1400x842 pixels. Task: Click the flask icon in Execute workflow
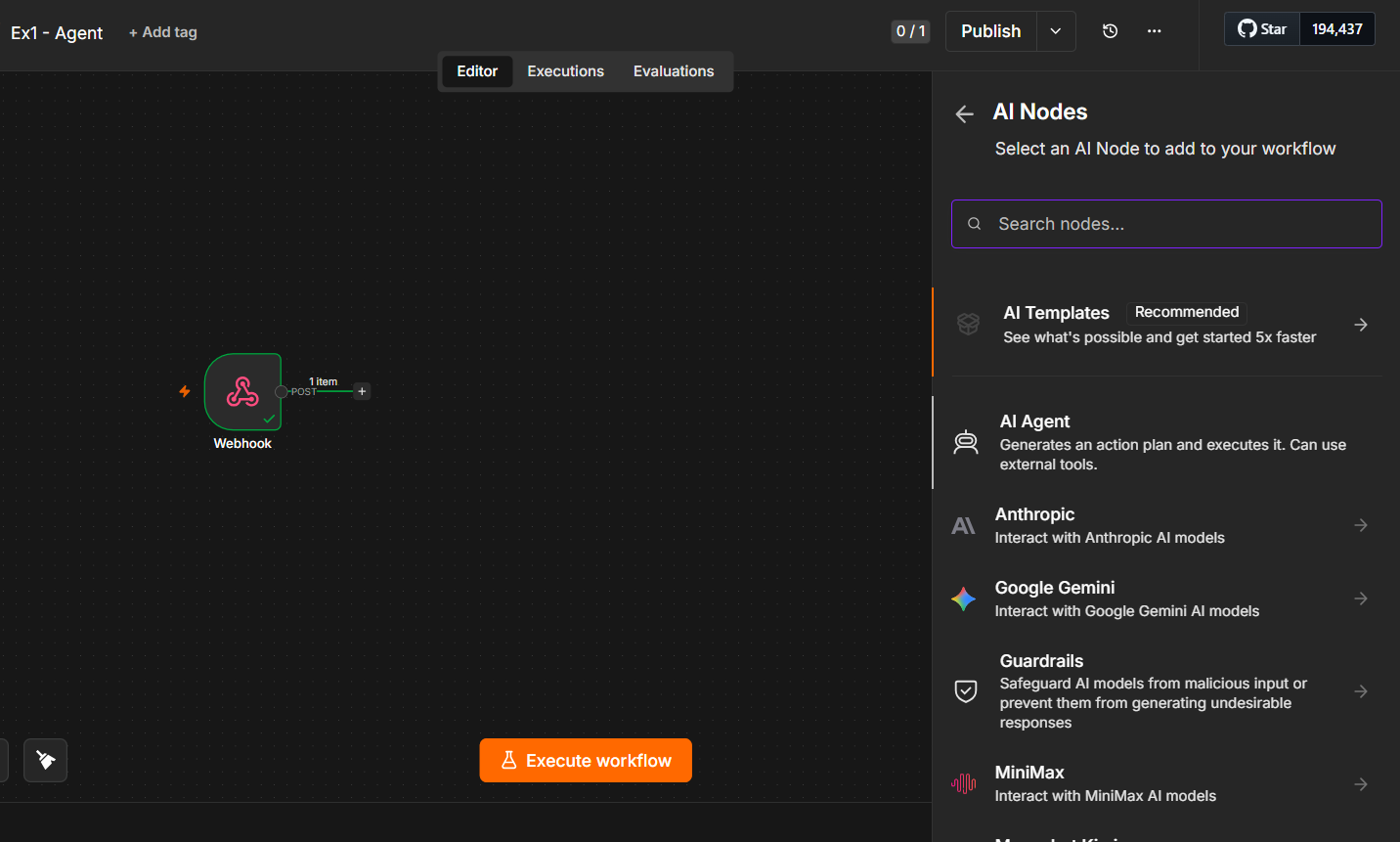click(x=508, y=760)
